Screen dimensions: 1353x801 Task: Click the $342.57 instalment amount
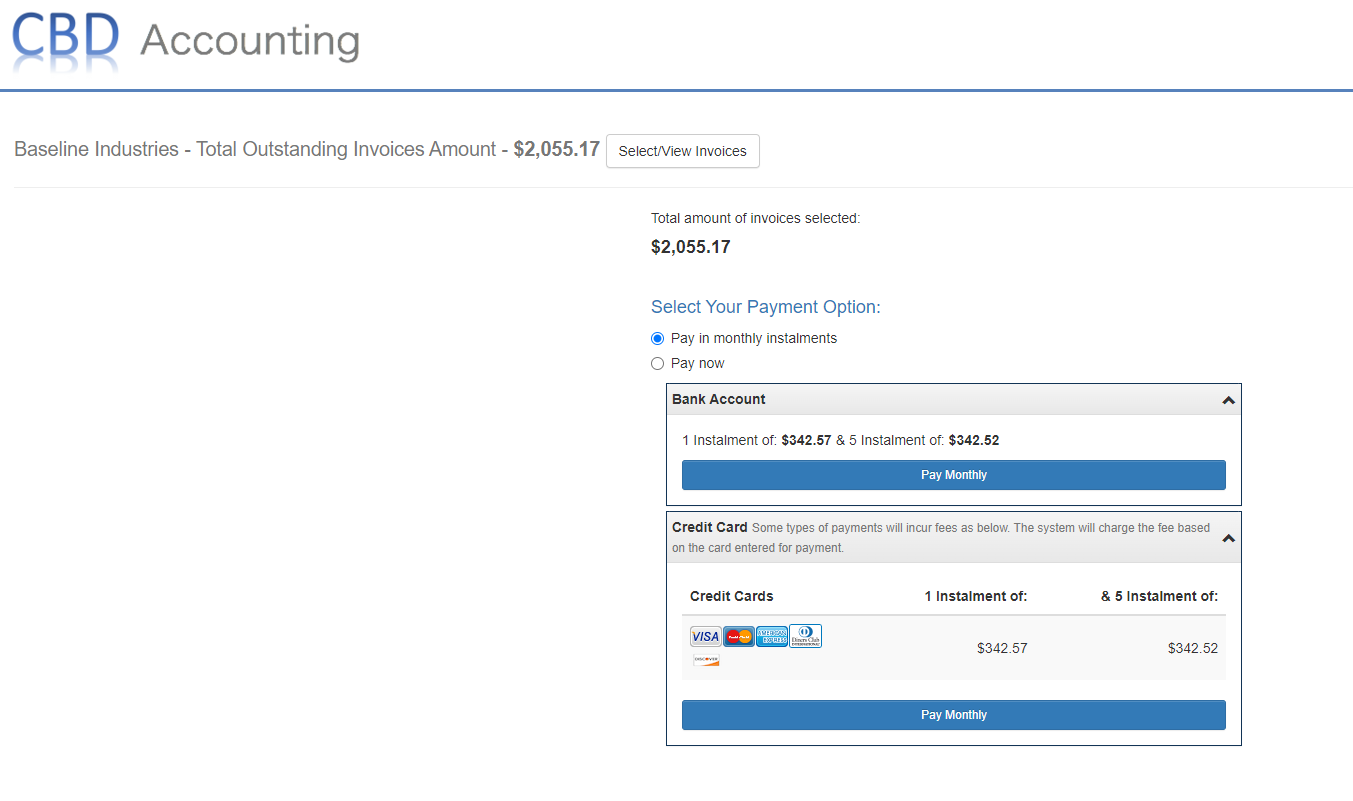point(1002,648)
